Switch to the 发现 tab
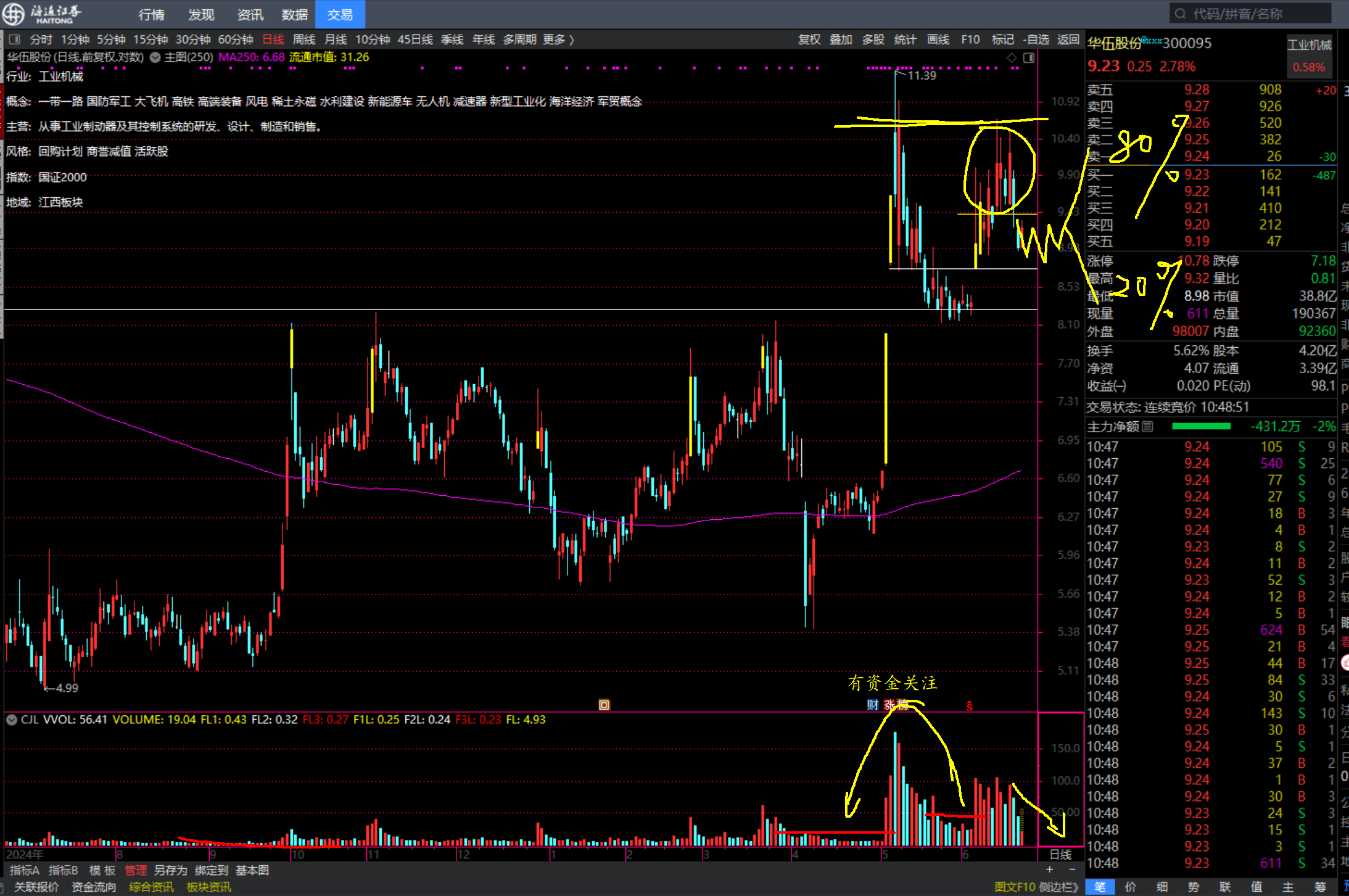Image resolution: width=1349 pixels, height=896 pixels. tap(201, 14)
